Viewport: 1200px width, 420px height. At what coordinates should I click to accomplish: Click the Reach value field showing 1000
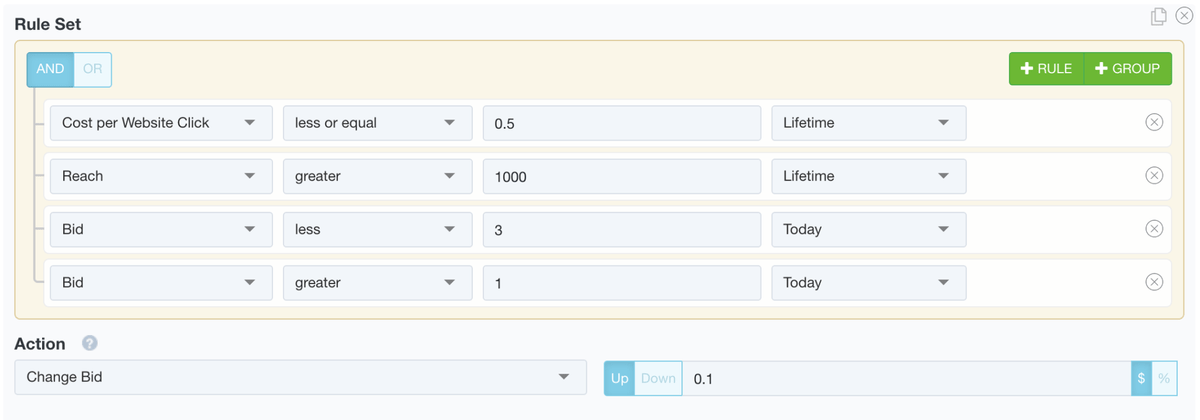622,176
